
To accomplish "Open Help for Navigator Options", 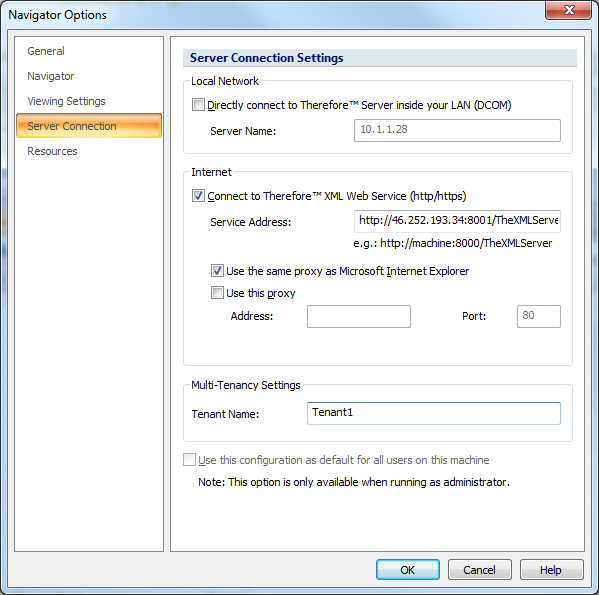I will pyautogui.click(x=551, y=570).
